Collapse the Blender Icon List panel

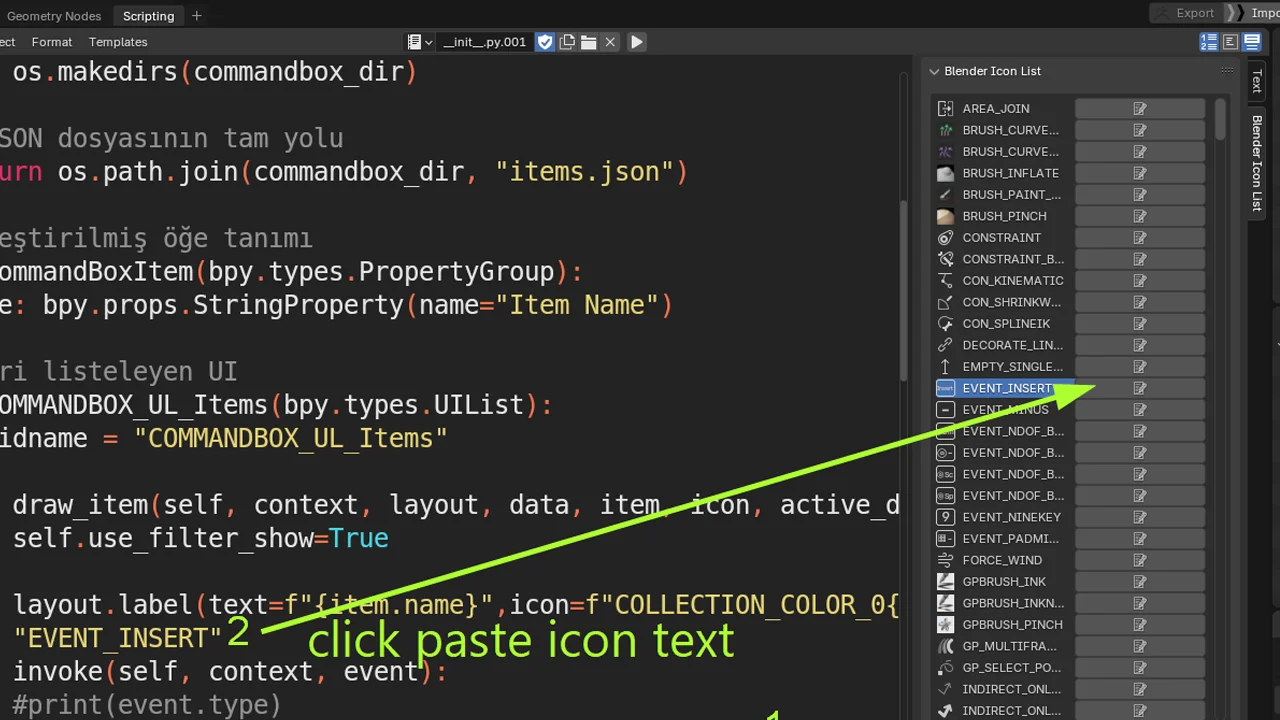click(935, 71)
